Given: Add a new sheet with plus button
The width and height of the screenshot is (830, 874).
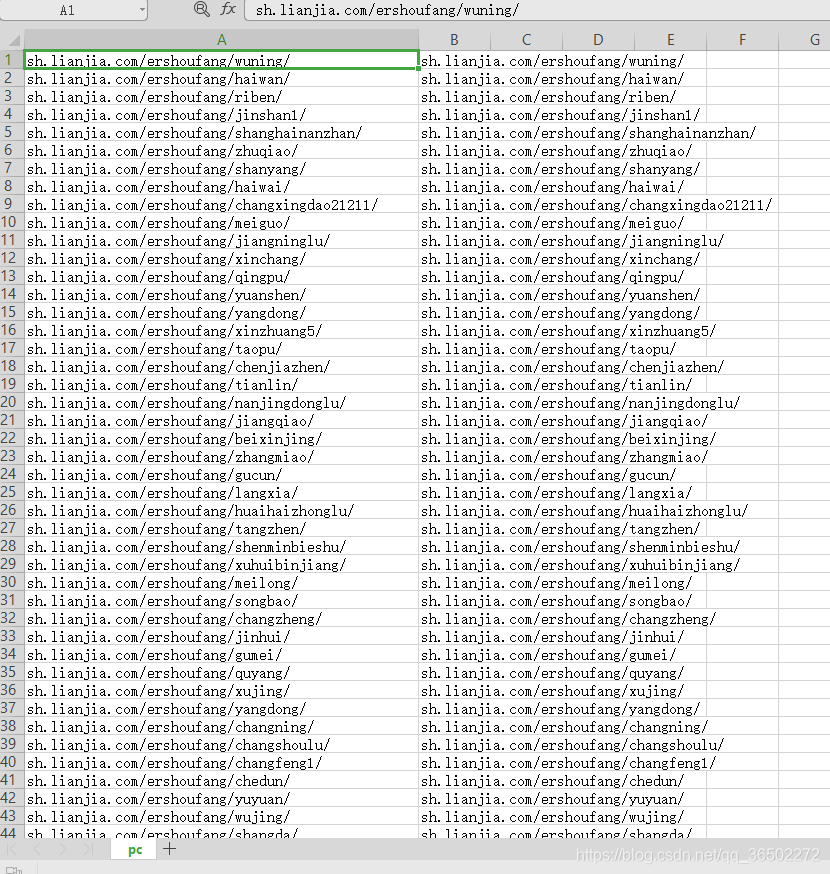Looking at the screenshot, I should point(169,849).
